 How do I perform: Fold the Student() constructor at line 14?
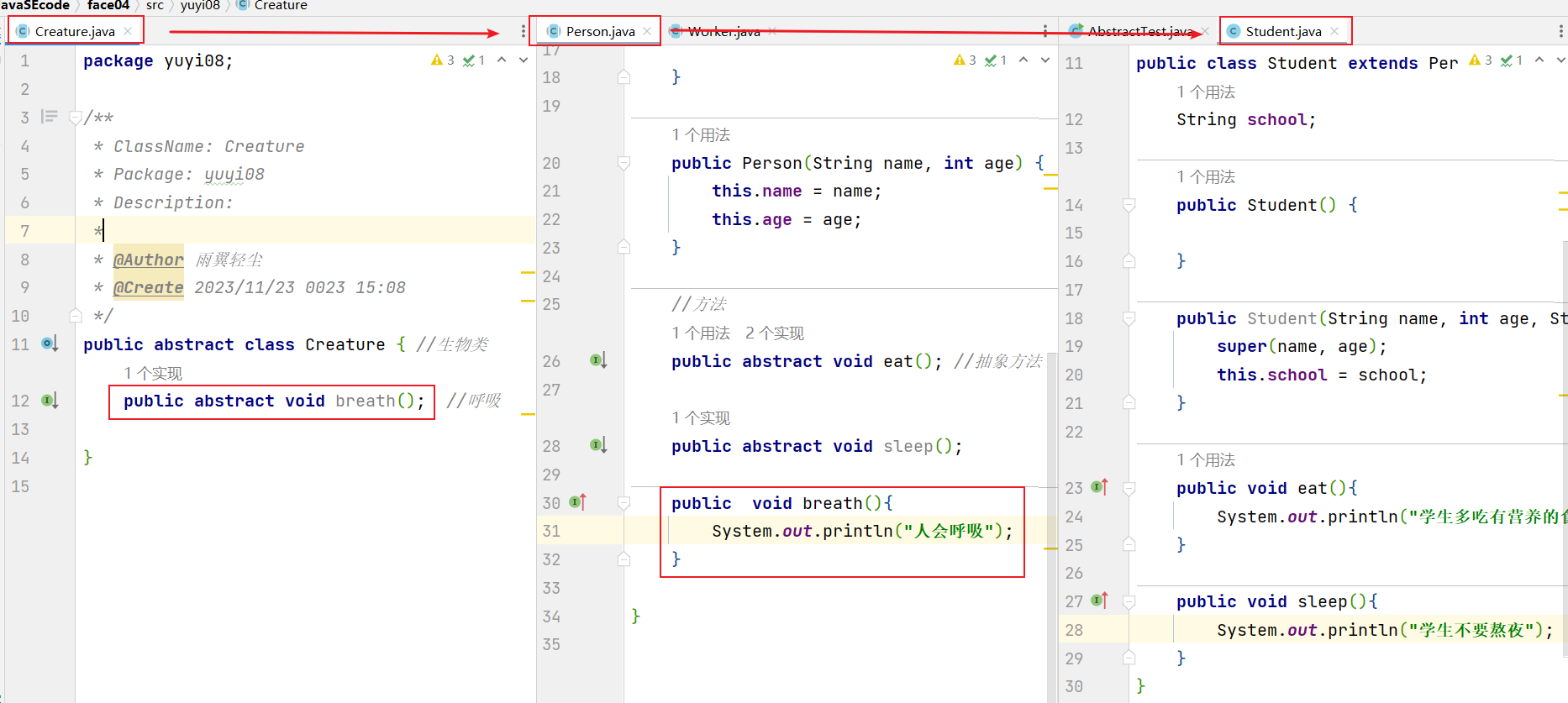coord(1129,205)
